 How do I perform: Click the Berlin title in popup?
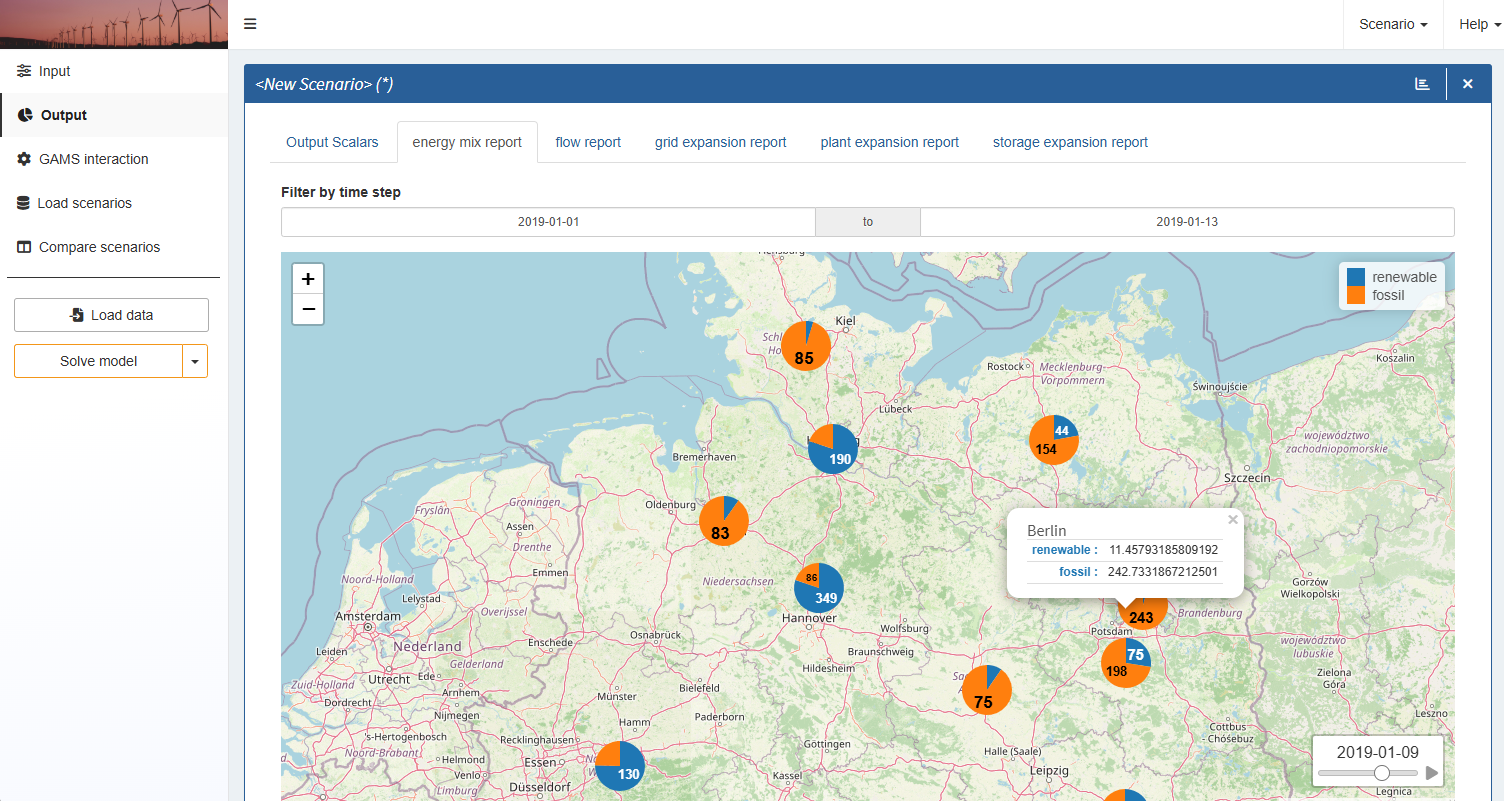(x=1047, y=531)
